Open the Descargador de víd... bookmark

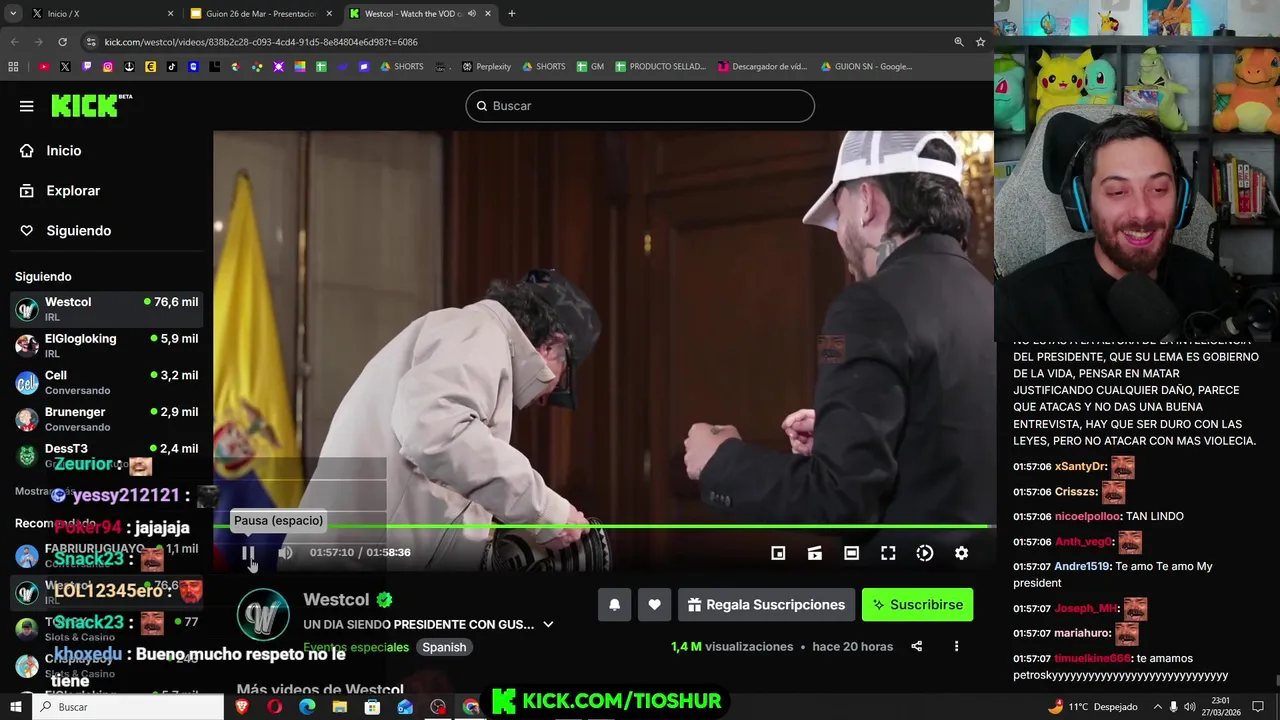click(x=762, y=67)
